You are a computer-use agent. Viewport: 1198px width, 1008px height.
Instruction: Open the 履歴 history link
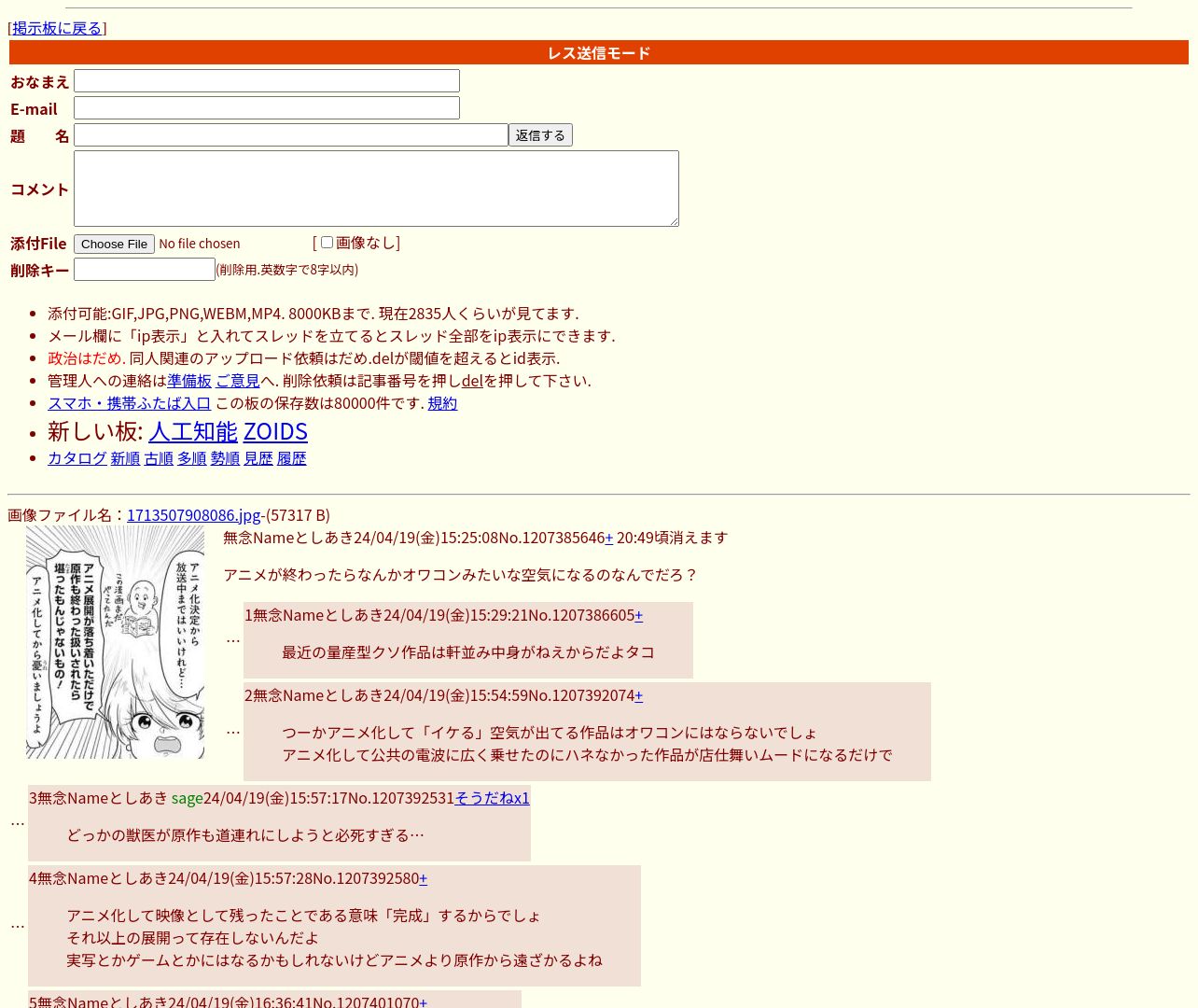(291, 458)
